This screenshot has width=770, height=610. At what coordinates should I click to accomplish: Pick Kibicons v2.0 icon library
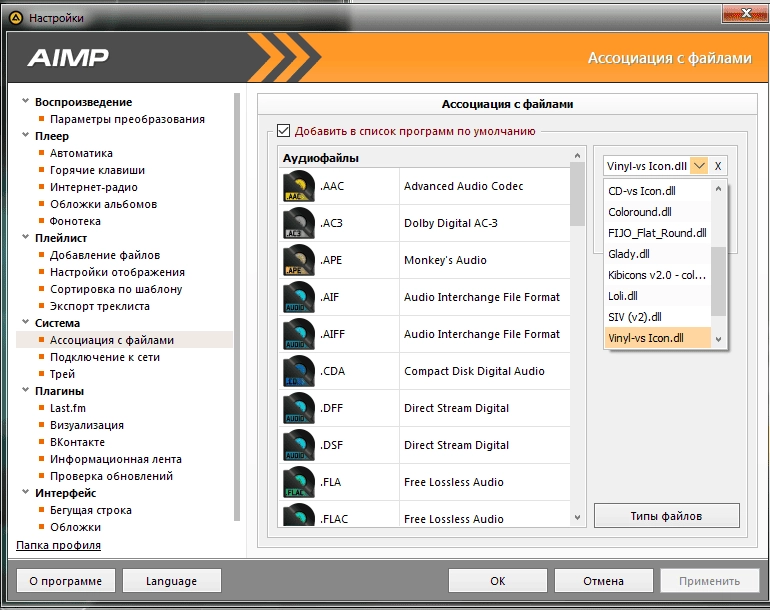658,275
